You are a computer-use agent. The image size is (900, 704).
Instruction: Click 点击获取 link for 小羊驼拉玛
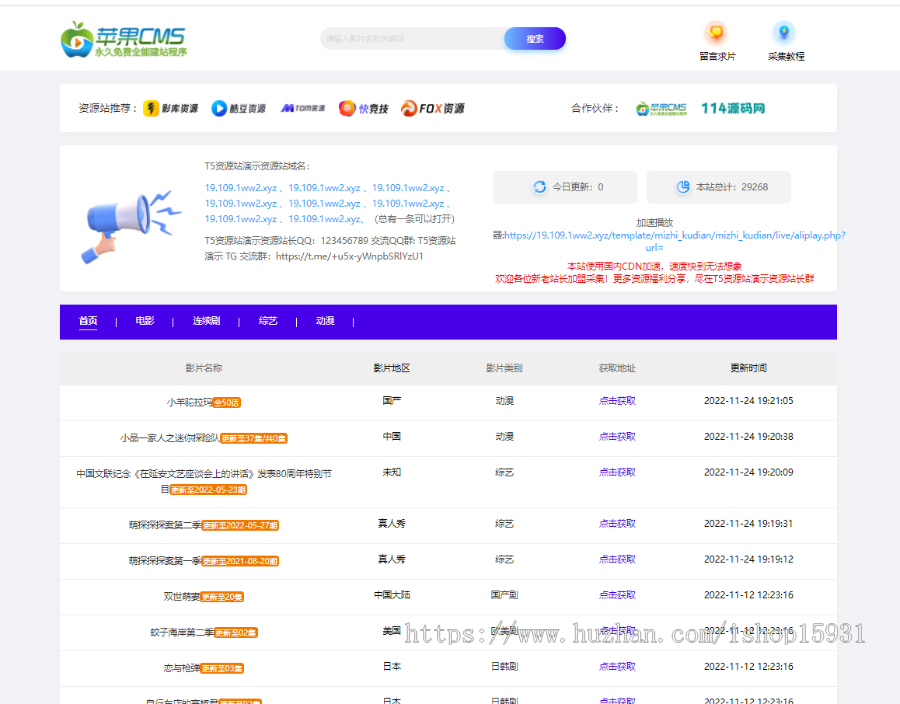(617, 401)
